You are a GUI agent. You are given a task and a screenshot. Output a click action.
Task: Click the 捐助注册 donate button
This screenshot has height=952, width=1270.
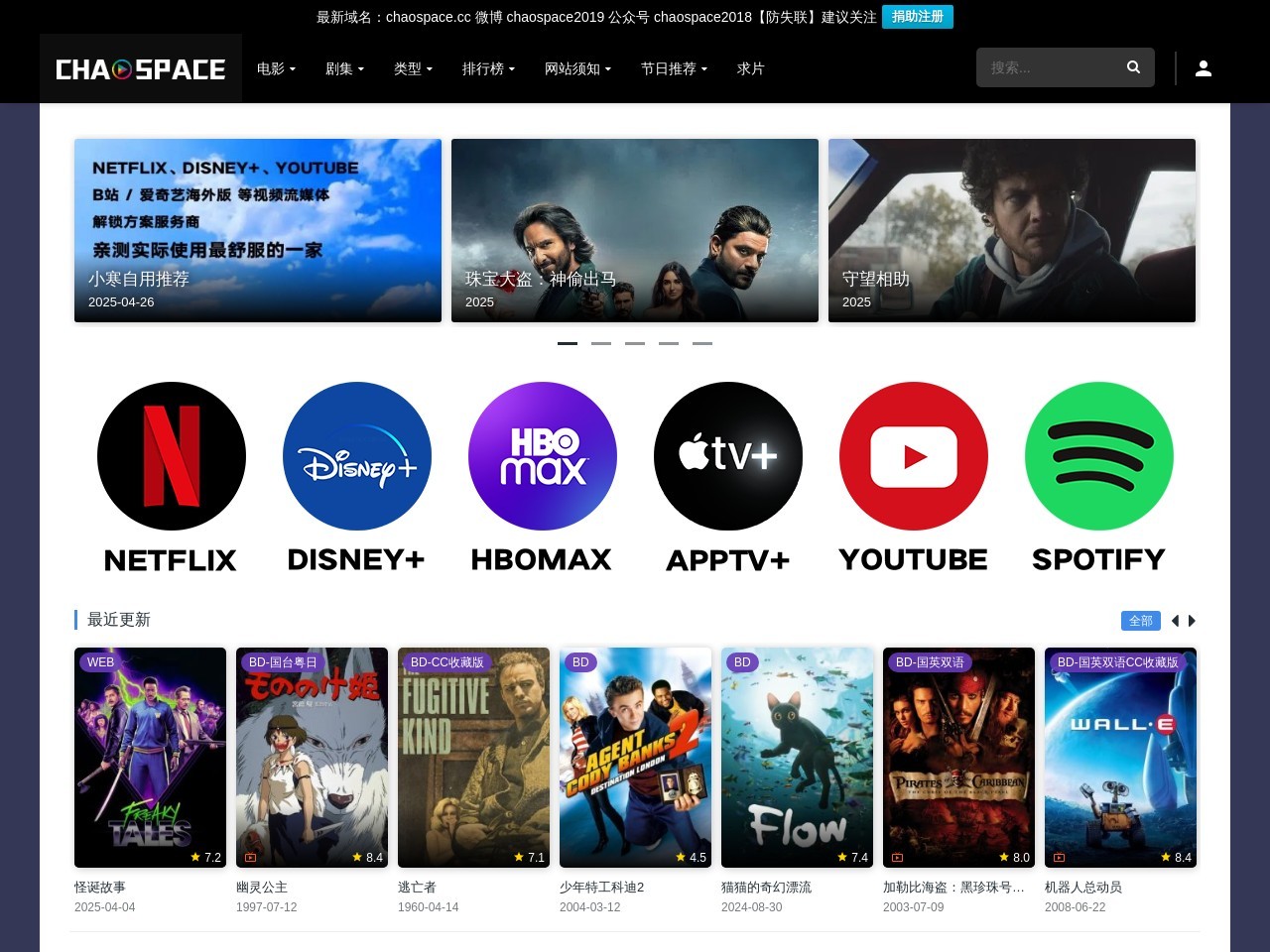[x=918, y=17]
